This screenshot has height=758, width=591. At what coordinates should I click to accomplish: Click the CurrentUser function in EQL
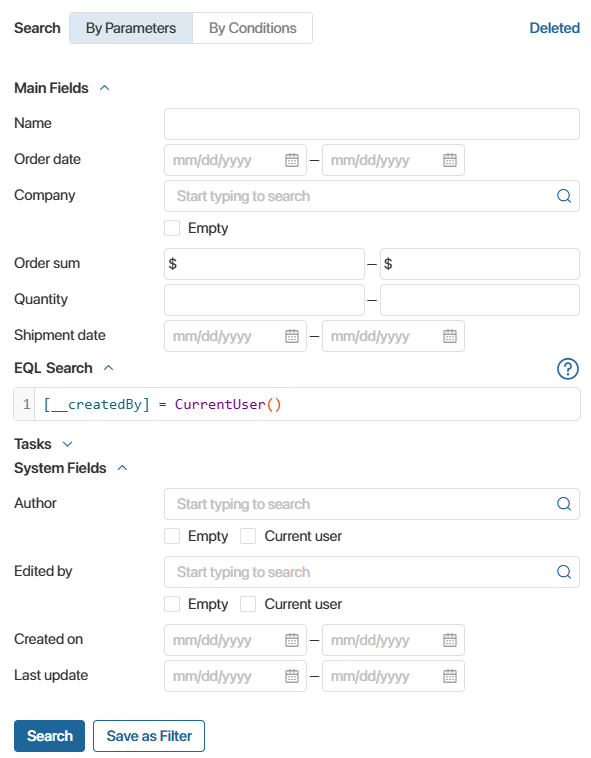tap(220, 404)
